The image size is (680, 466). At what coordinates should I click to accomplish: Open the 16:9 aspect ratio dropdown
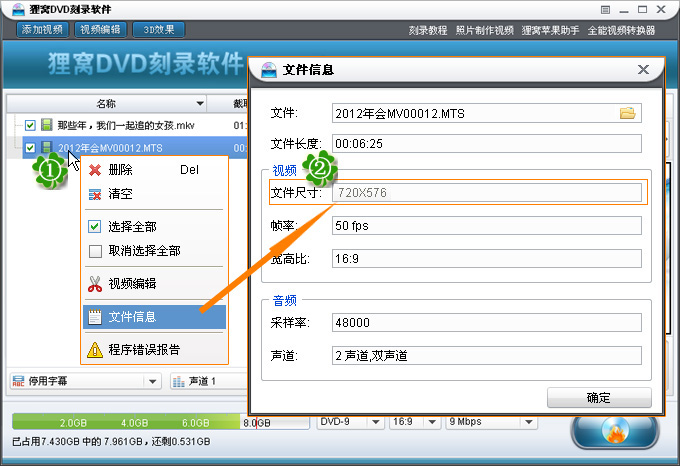[x=414, y=422]
